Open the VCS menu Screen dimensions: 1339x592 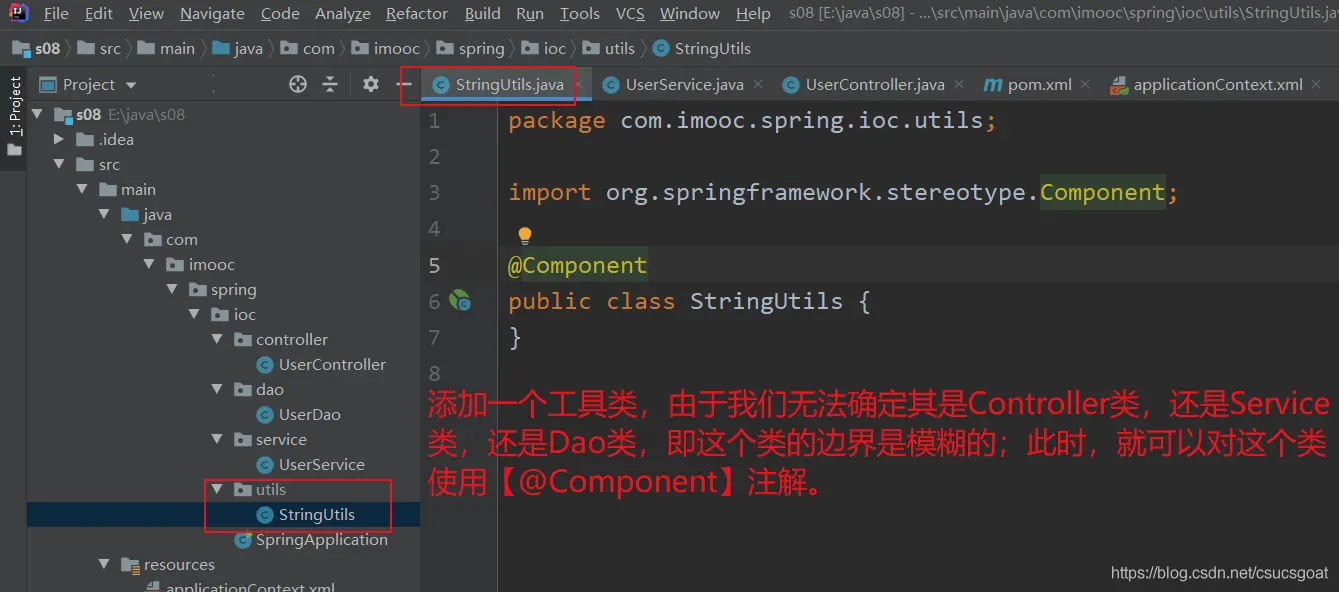(x=630, y=14)
